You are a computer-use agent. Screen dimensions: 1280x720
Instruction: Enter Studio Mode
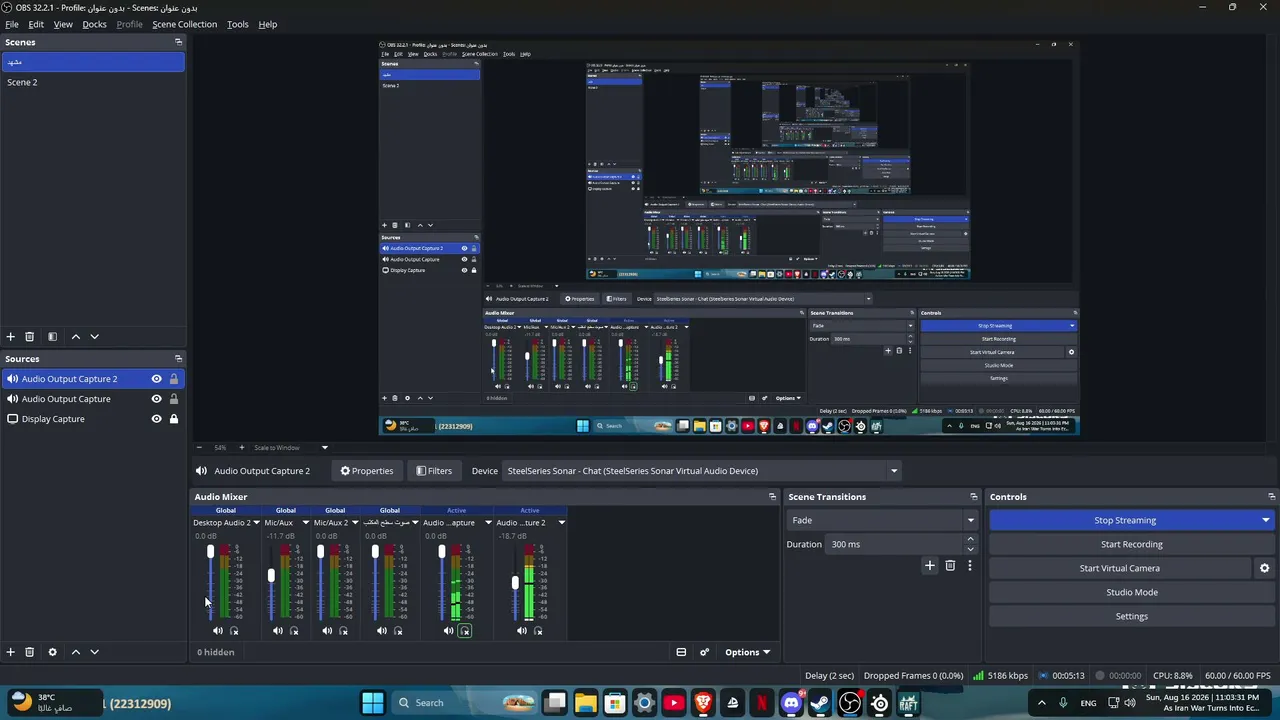pos(1132,592)
